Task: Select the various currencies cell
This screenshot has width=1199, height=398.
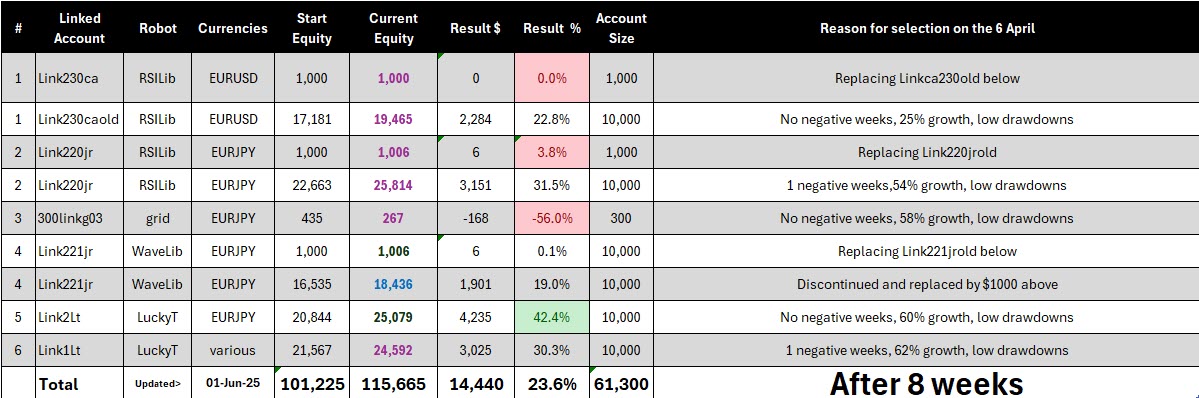Action: coord(232,351)
